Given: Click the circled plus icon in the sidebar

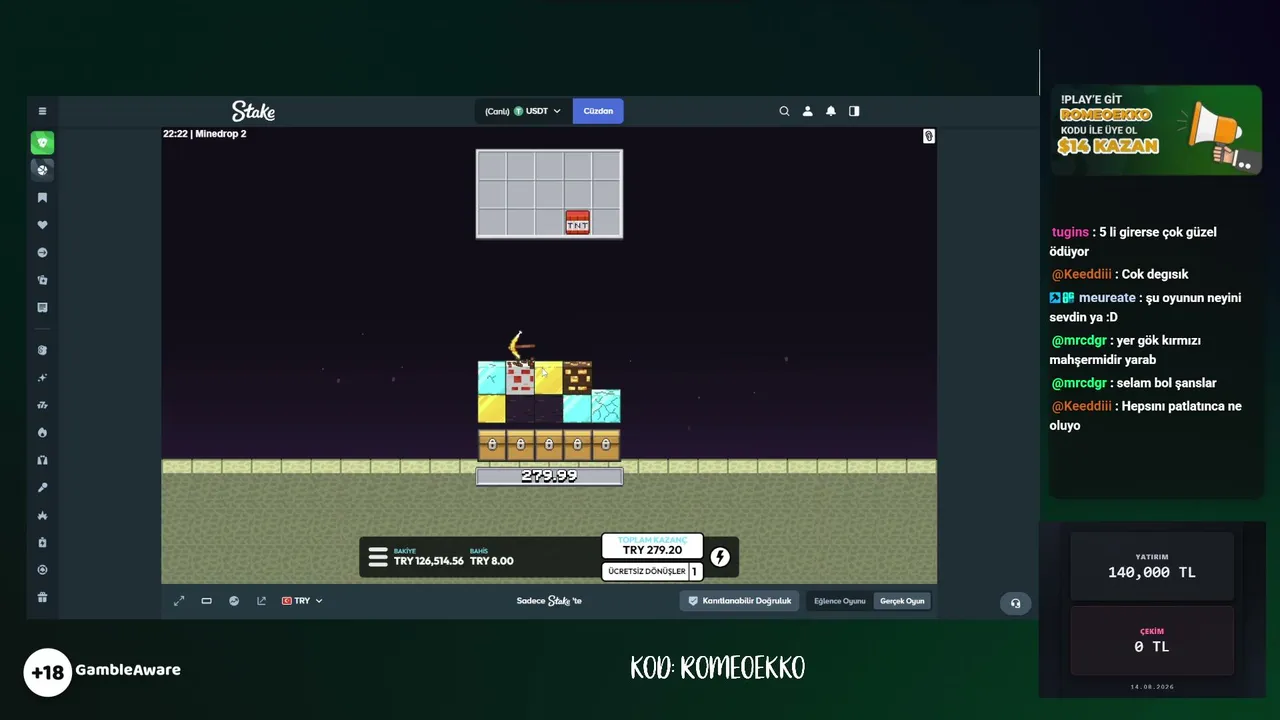Looking at the screenshot, I should tap(42, 570).
